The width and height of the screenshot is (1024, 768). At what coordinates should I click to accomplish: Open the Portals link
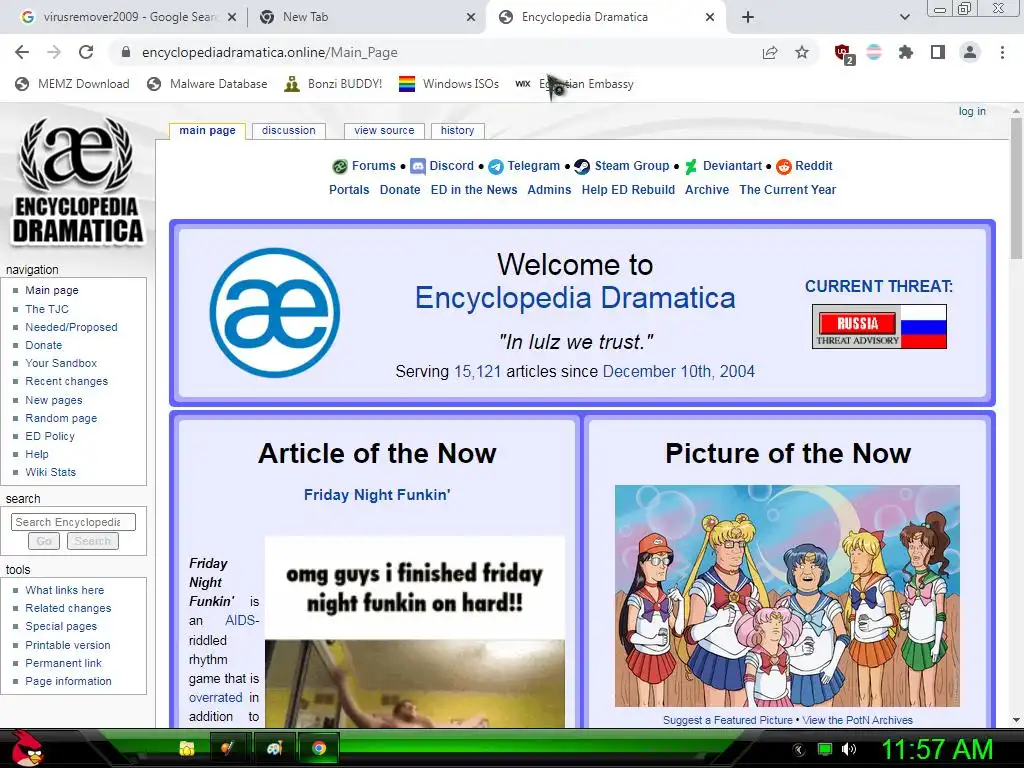click(x=349, y=189)
